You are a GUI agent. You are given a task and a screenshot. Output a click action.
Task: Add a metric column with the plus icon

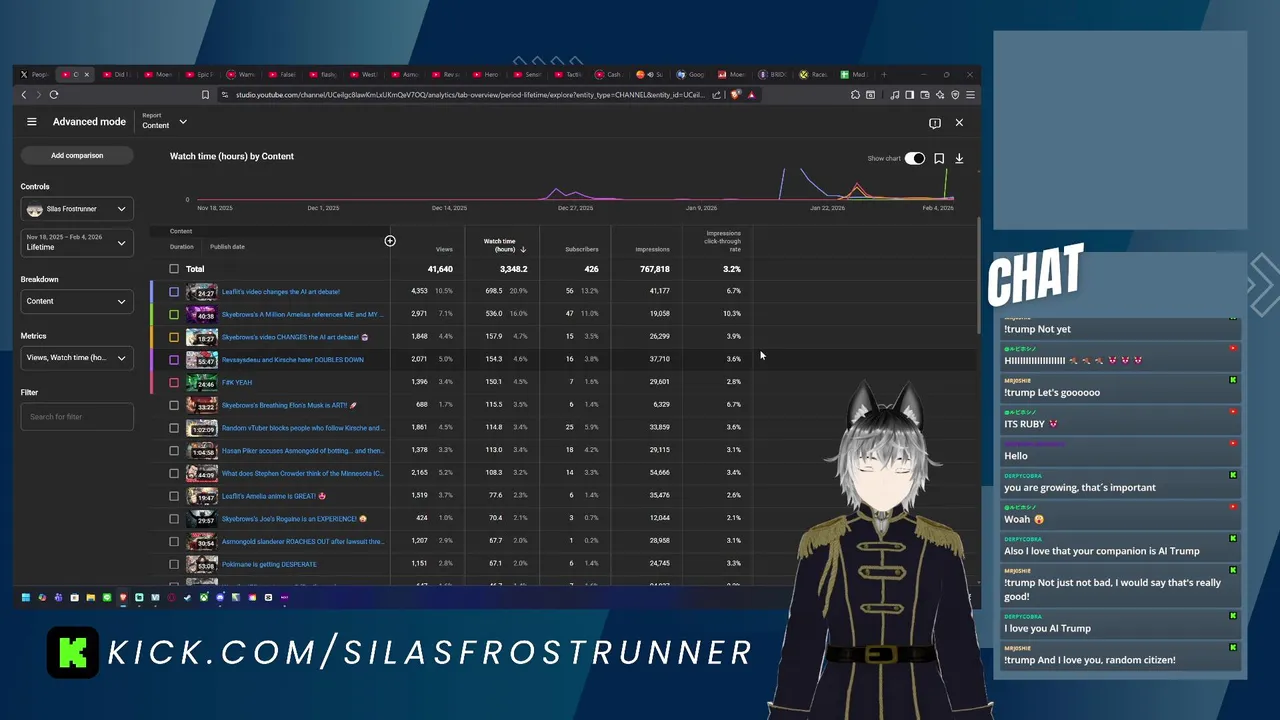[x=390, y=241]
